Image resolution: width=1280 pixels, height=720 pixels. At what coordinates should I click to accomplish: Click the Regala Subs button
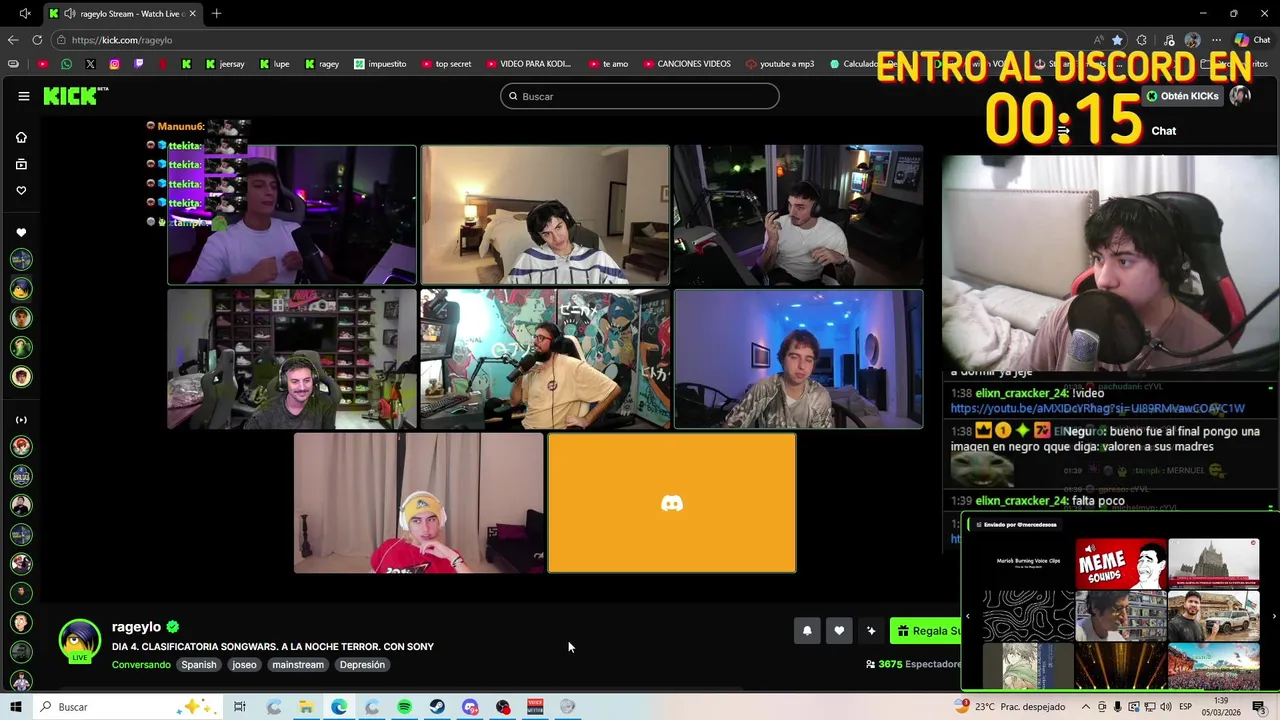[x=926, y=631]
